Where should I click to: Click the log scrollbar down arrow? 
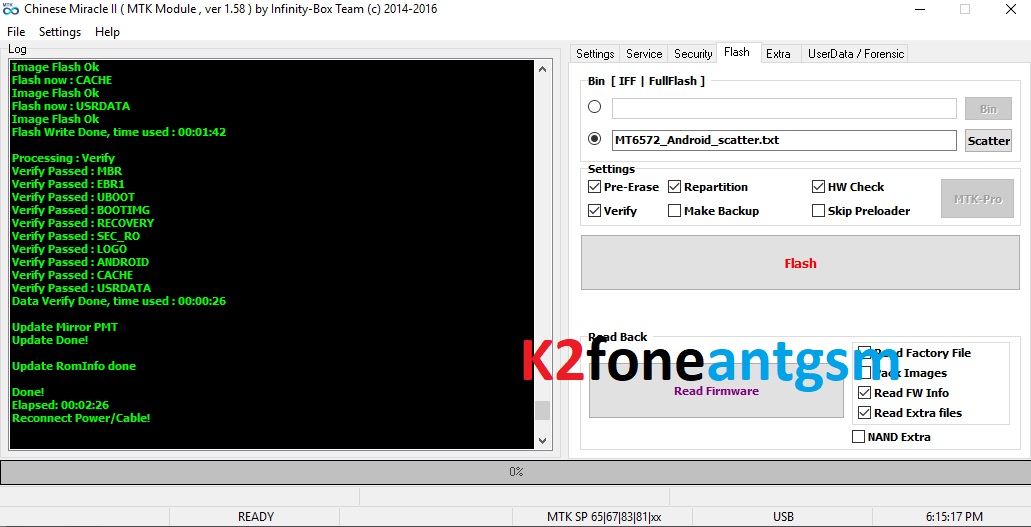point(542,440)
